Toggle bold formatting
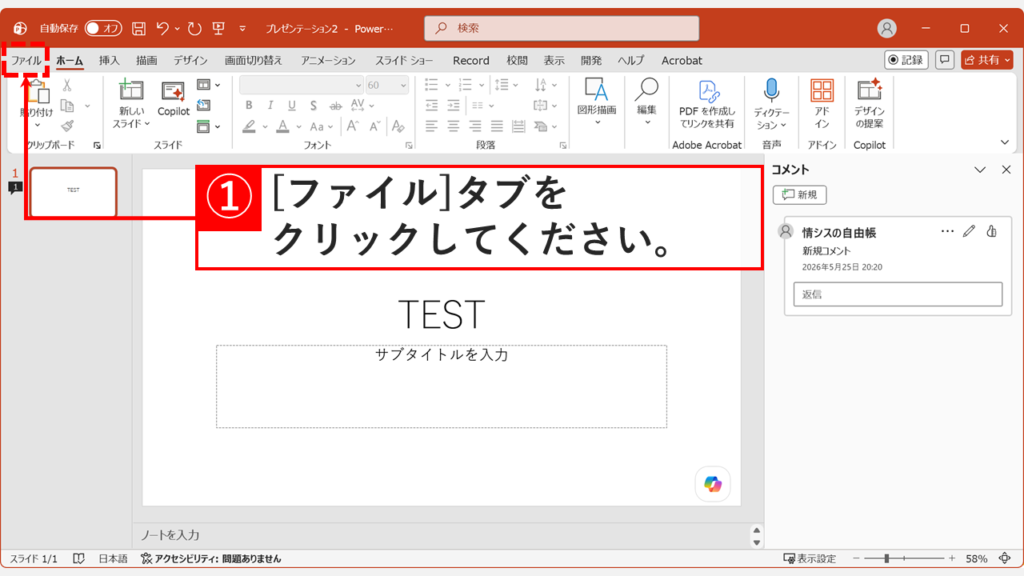The image size is (1024, 576). (x=249, y=105)
